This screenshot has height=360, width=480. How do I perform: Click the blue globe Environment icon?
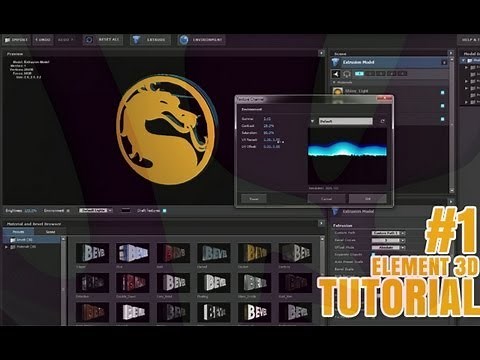click(x=184, y=40)
